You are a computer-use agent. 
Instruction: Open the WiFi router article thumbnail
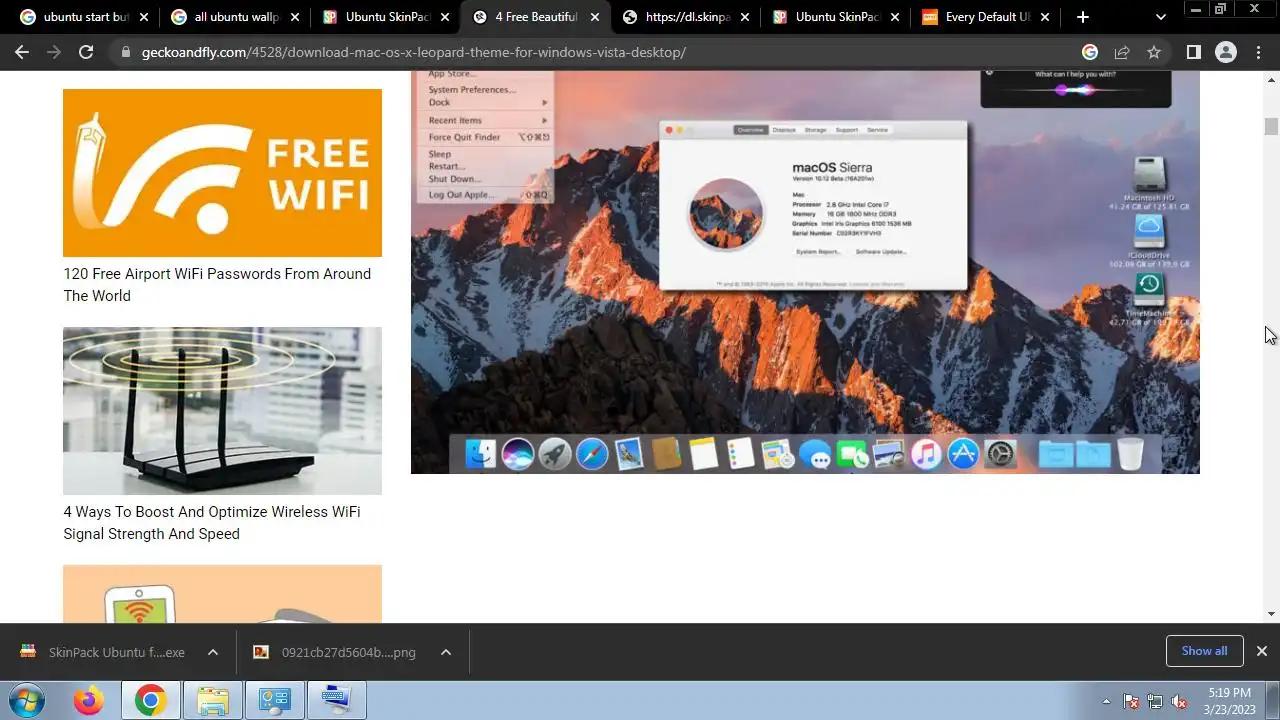[222, 411]
